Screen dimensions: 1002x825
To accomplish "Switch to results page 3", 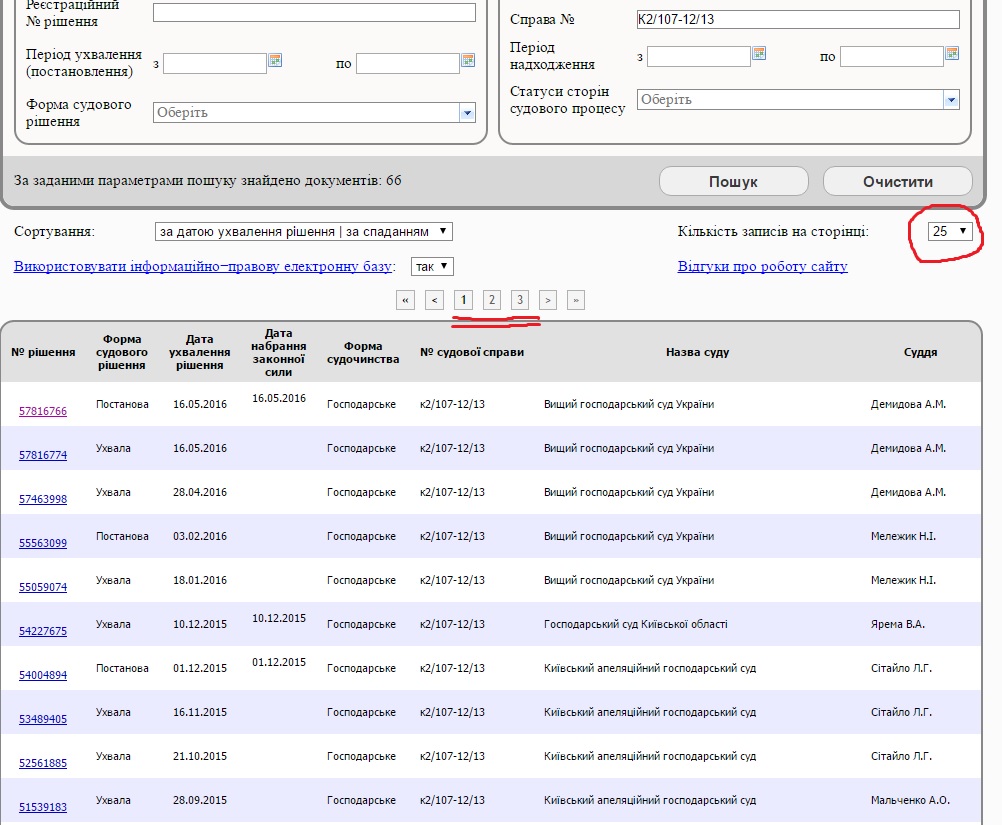I will [519, 300].
